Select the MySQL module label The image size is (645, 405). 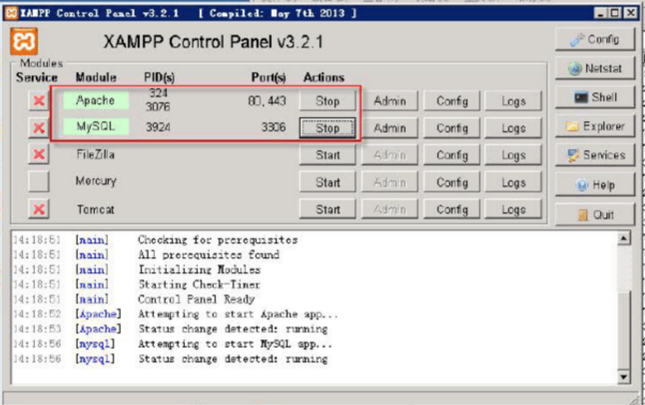click(x=95, y=127)
